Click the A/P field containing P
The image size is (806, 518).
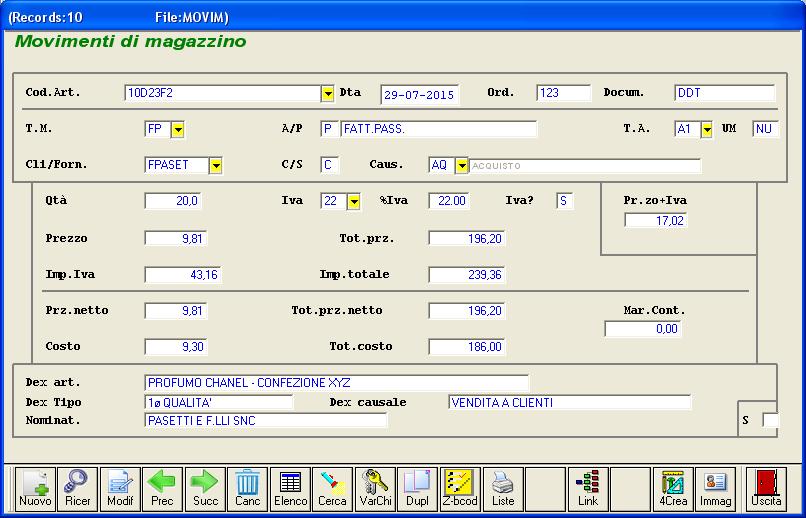point(329,129)
